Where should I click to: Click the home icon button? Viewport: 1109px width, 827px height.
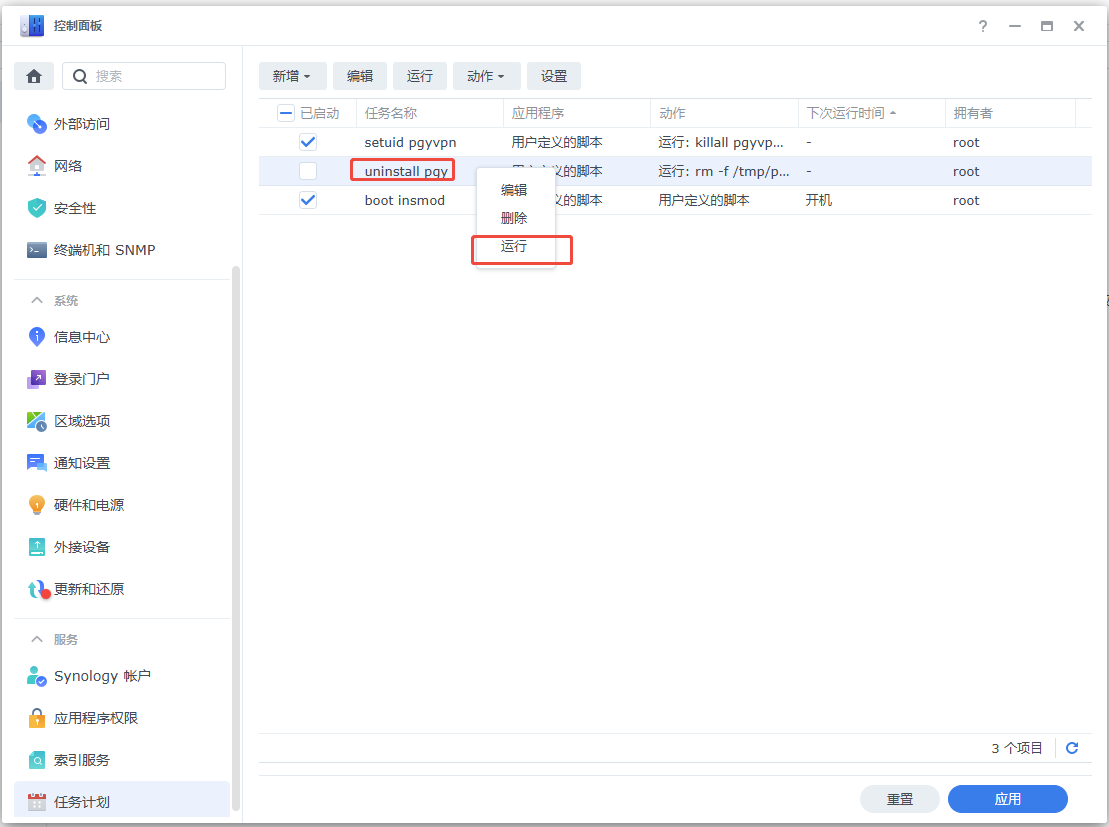tap(34, 76)
